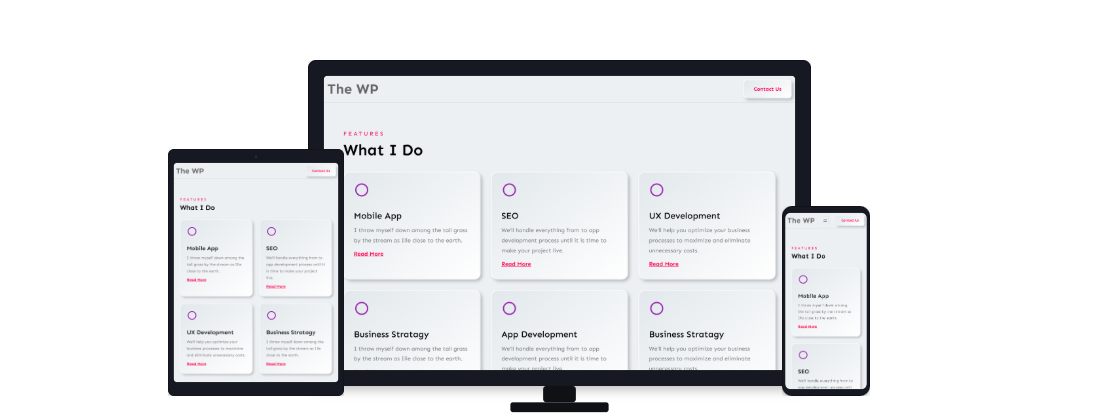Image resolution: width=1118 pixels, height=420 pixels.
Task: Open Read More under desktop SEO card
Action: (x=516, y=264)
